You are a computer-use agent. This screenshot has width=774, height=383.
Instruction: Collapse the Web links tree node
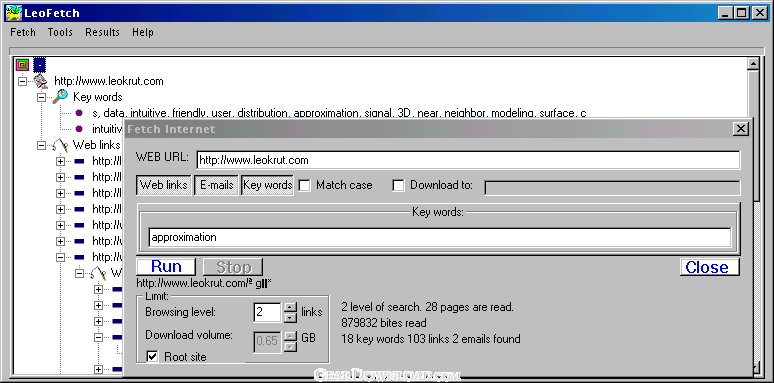pyautogui.click(x=41, y=145)
